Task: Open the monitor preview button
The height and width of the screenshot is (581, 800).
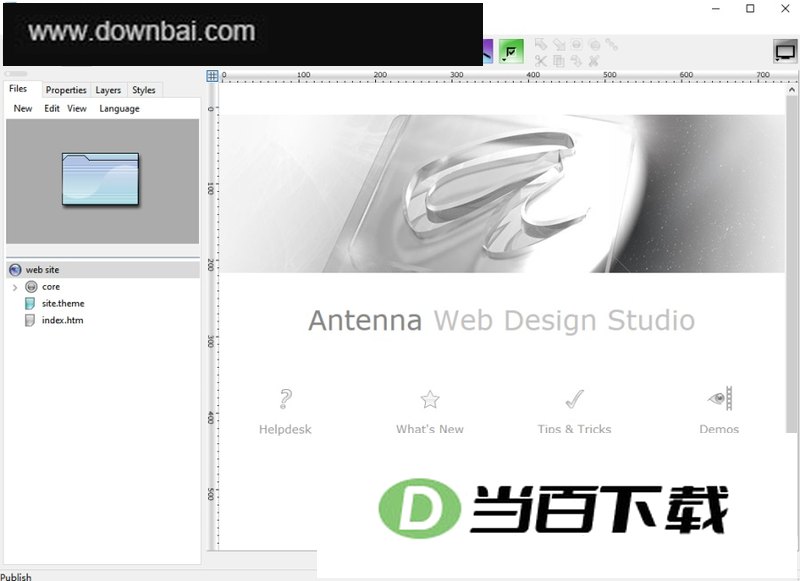Action: click(785, 52)
